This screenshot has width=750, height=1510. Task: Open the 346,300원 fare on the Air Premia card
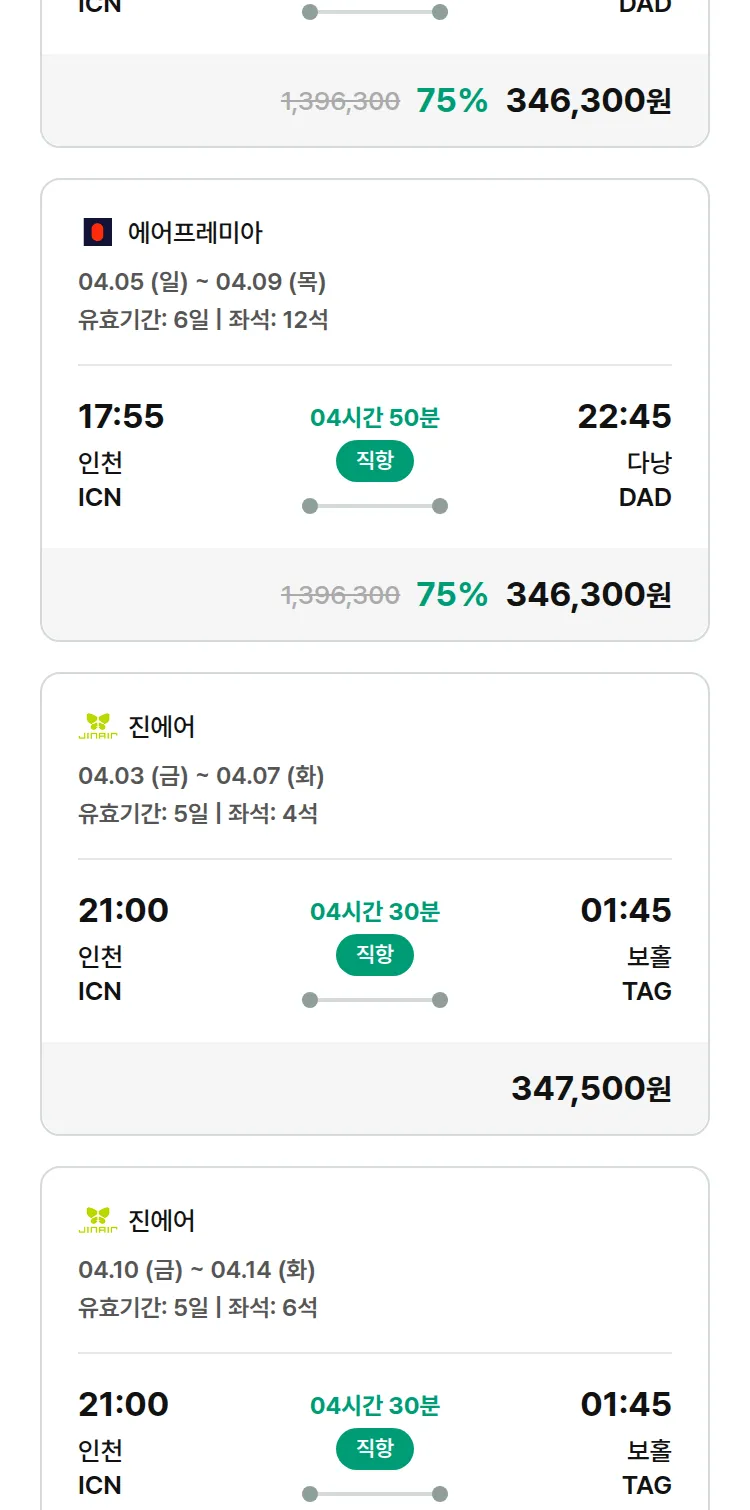click(x=588, y=595)
